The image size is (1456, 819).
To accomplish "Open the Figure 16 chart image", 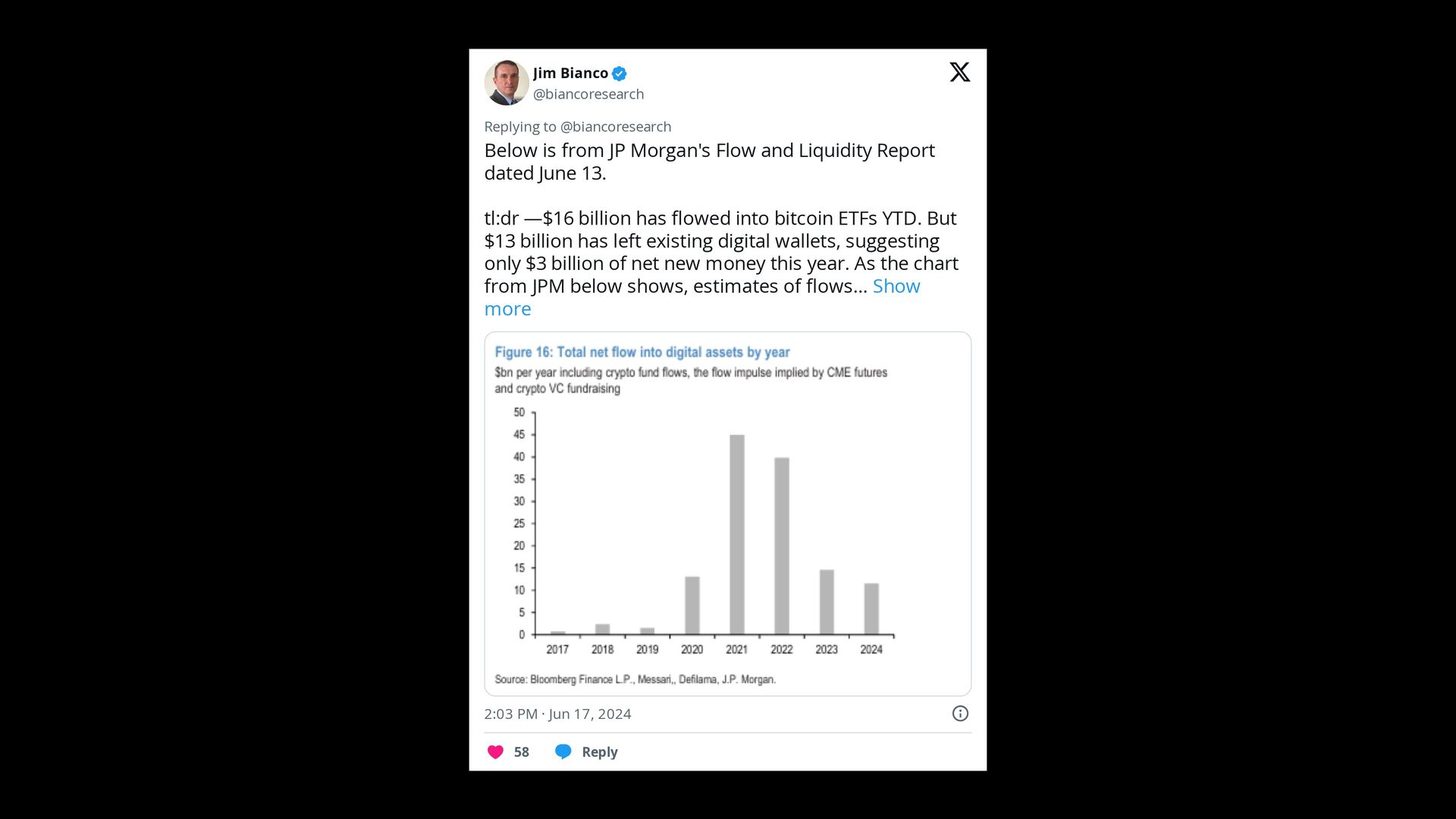I will click(x=726, y=513).
